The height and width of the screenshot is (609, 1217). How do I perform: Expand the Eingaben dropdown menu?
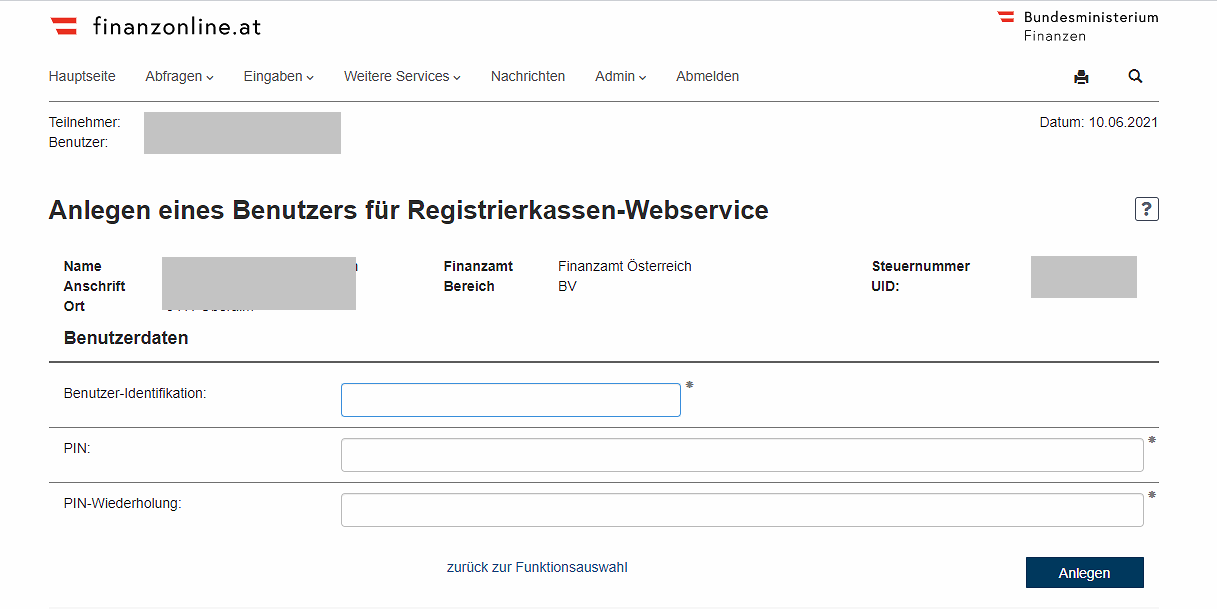(x=278, y=76)
